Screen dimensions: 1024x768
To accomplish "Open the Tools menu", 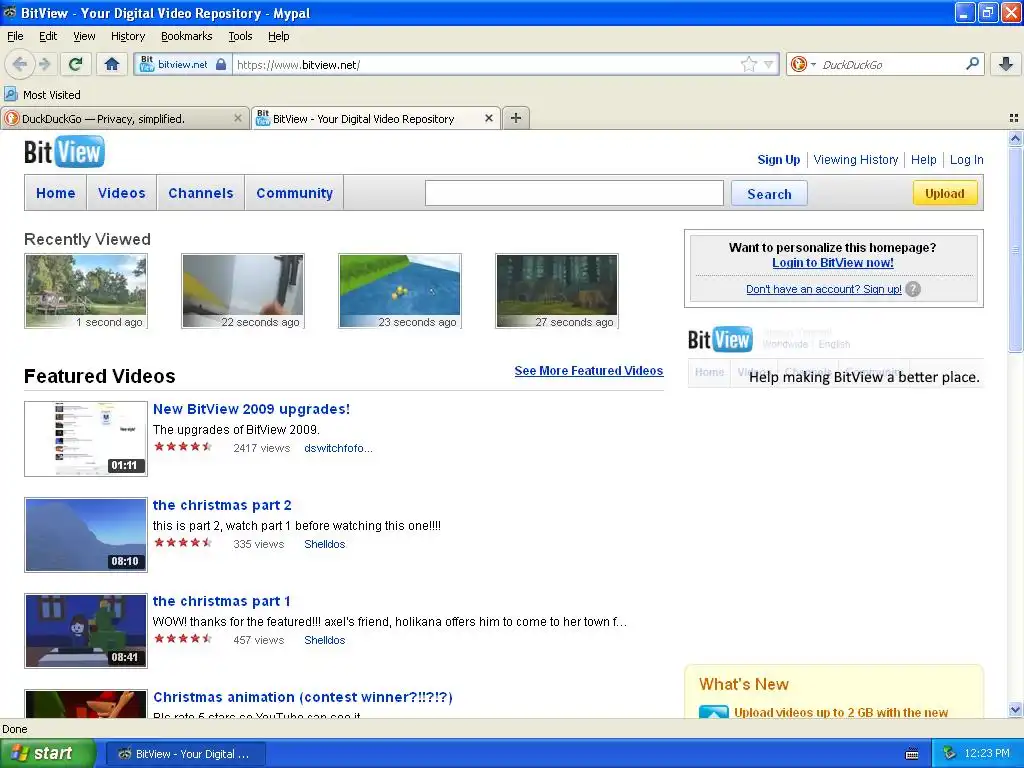I will 240,36.
